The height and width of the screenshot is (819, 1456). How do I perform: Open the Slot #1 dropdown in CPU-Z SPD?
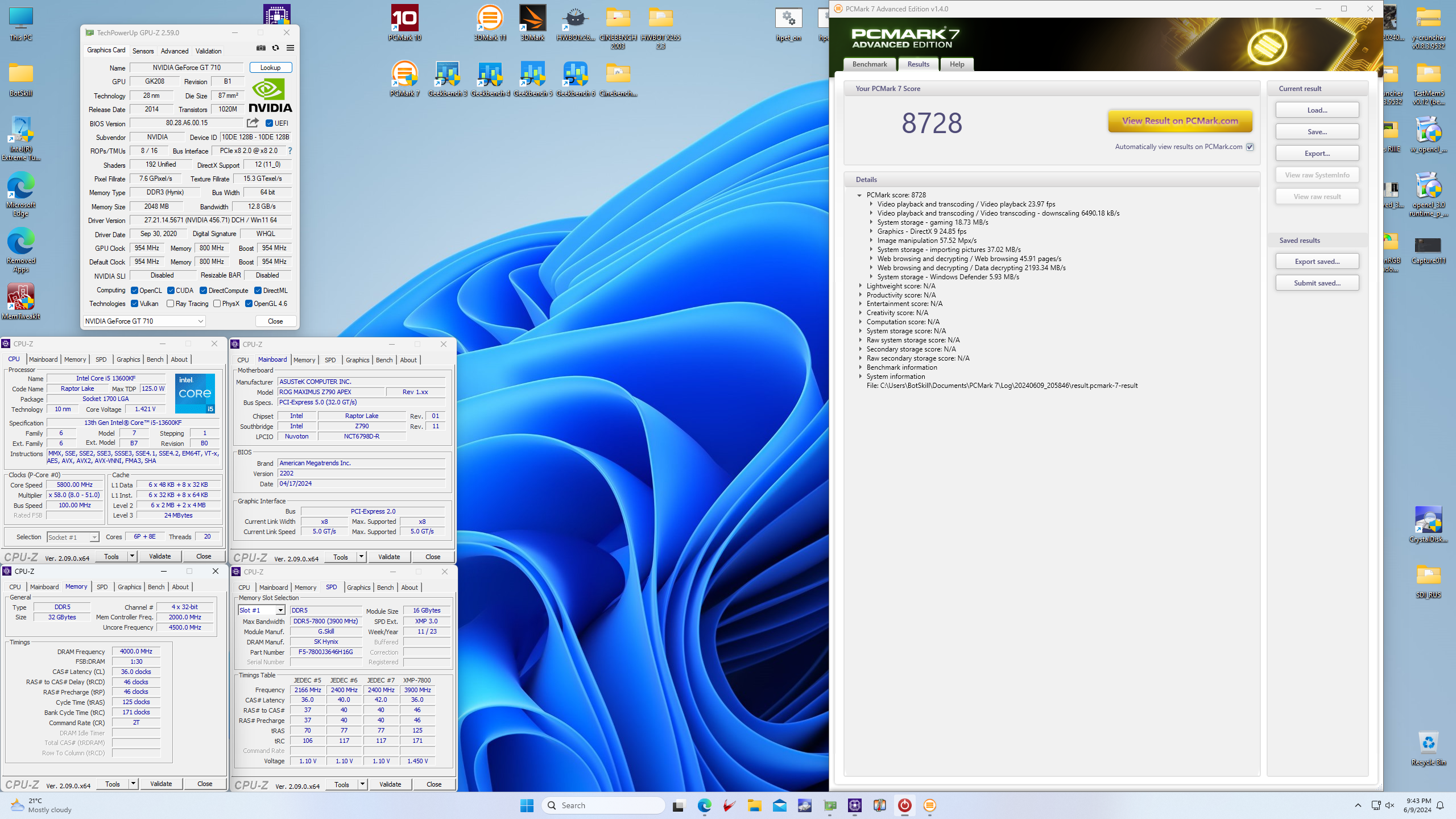click(261, 610)
